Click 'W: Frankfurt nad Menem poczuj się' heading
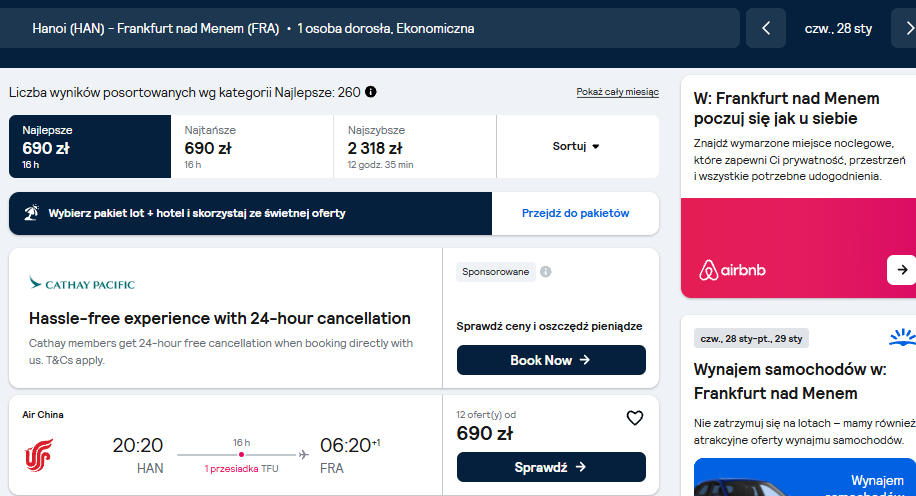Image resolution: width=916 pixels, height=496 pixels. (x=787, y=108)
